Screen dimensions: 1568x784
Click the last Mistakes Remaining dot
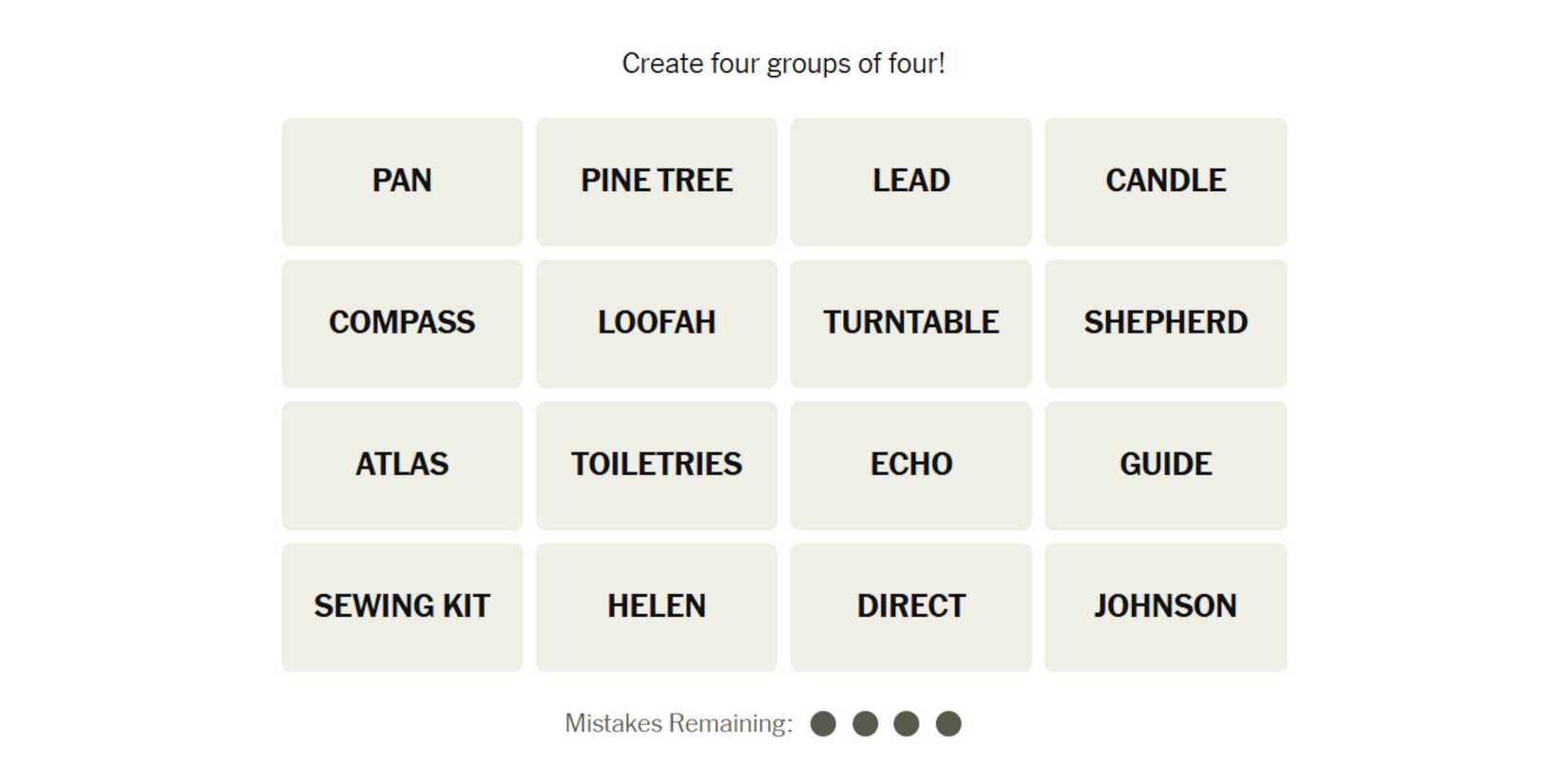pyautogui.click(x=948, y=724)
